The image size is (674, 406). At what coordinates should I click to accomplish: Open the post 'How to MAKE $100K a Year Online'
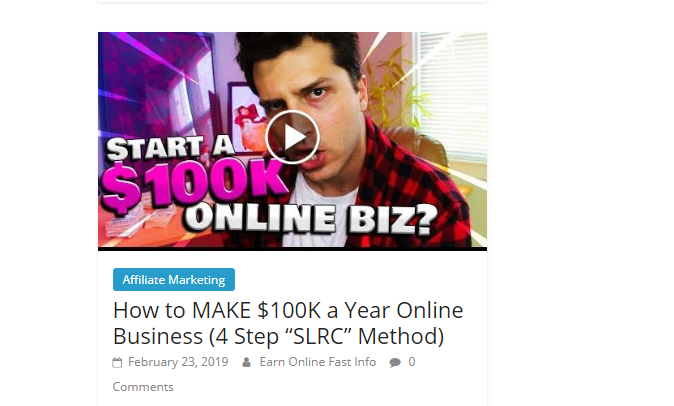(x=288, y=310)
